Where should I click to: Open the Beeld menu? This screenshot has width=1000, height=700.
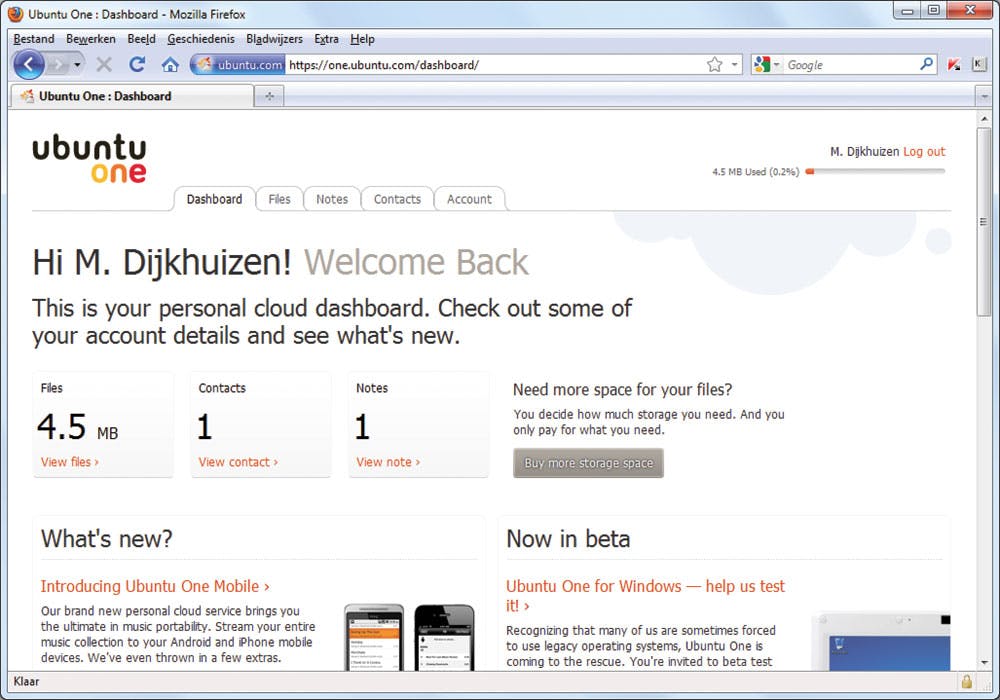click(x=141, y=39)
